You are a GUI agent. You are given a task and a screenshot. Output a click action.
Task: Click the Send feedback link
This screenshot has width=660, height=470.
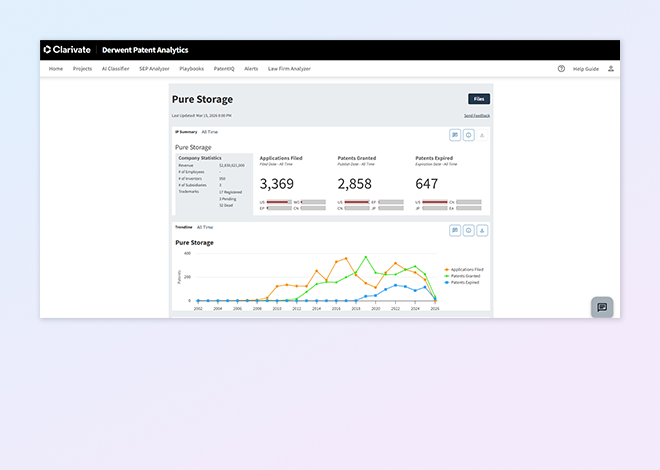point(477,115)
